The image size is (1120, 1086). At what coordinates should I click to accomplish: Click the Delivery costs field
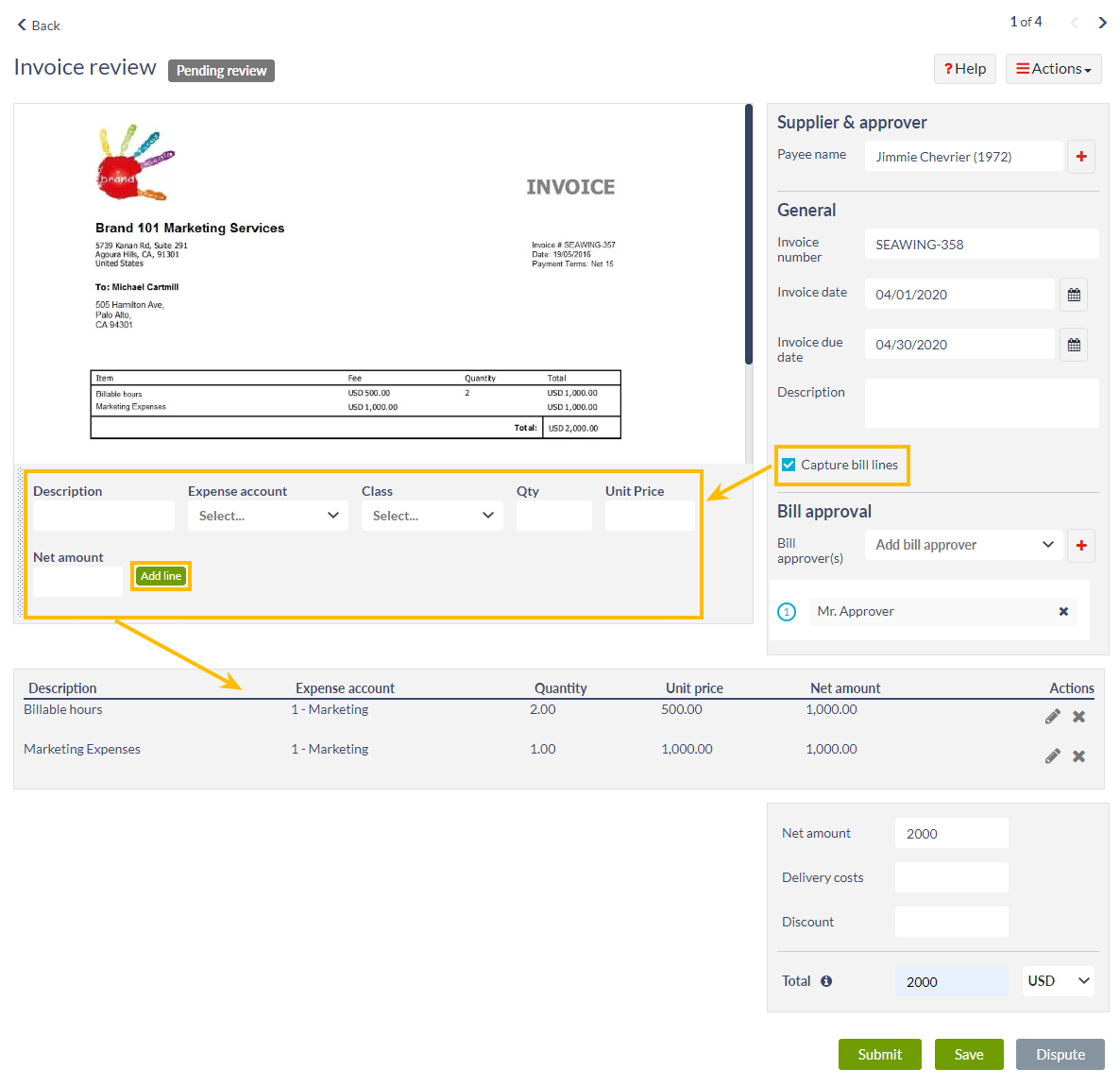(x=951, y=877)
